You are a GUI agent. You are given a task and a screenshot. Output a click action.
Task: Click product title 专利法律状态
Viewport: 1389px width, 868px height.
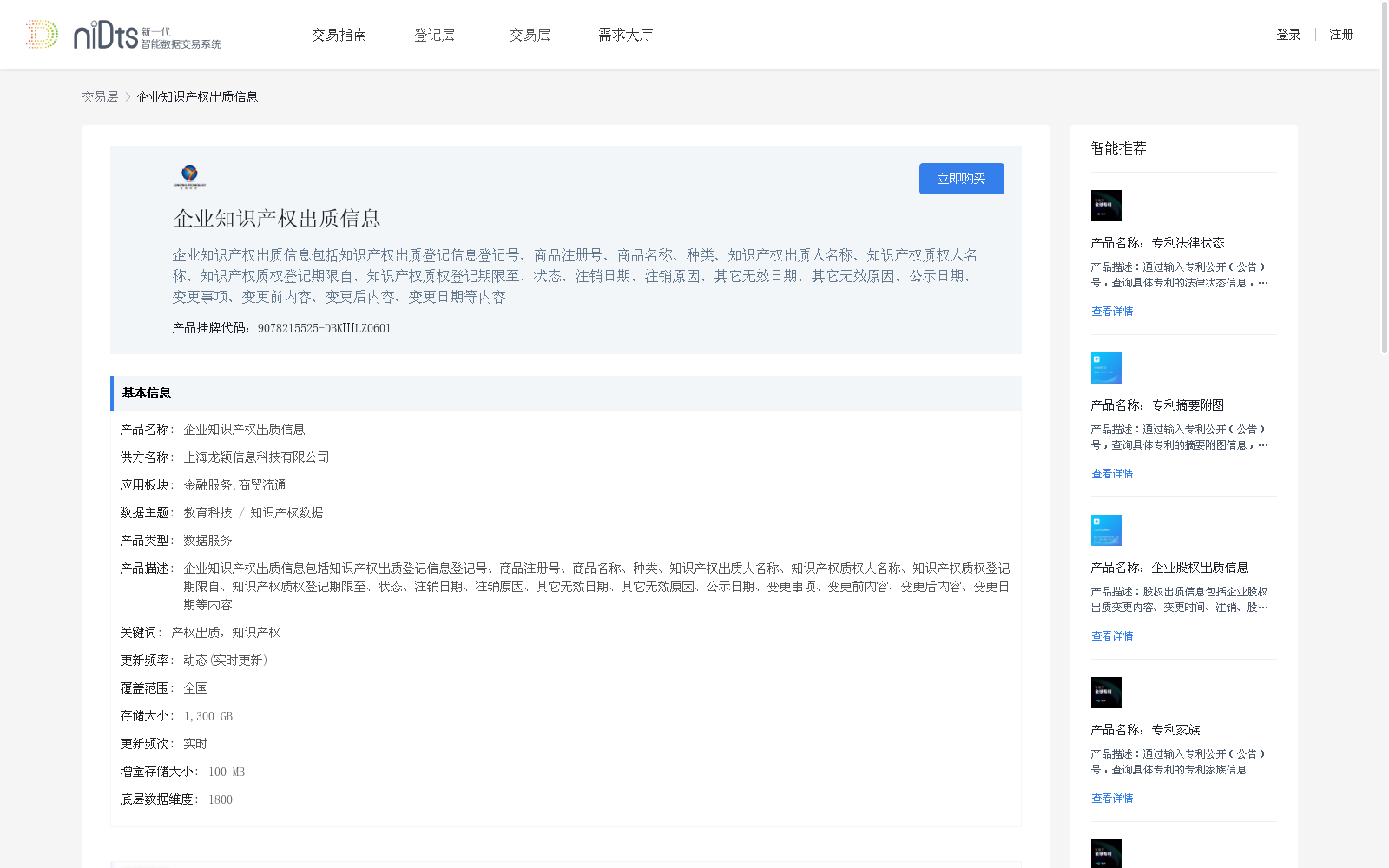pos(1157,243)
